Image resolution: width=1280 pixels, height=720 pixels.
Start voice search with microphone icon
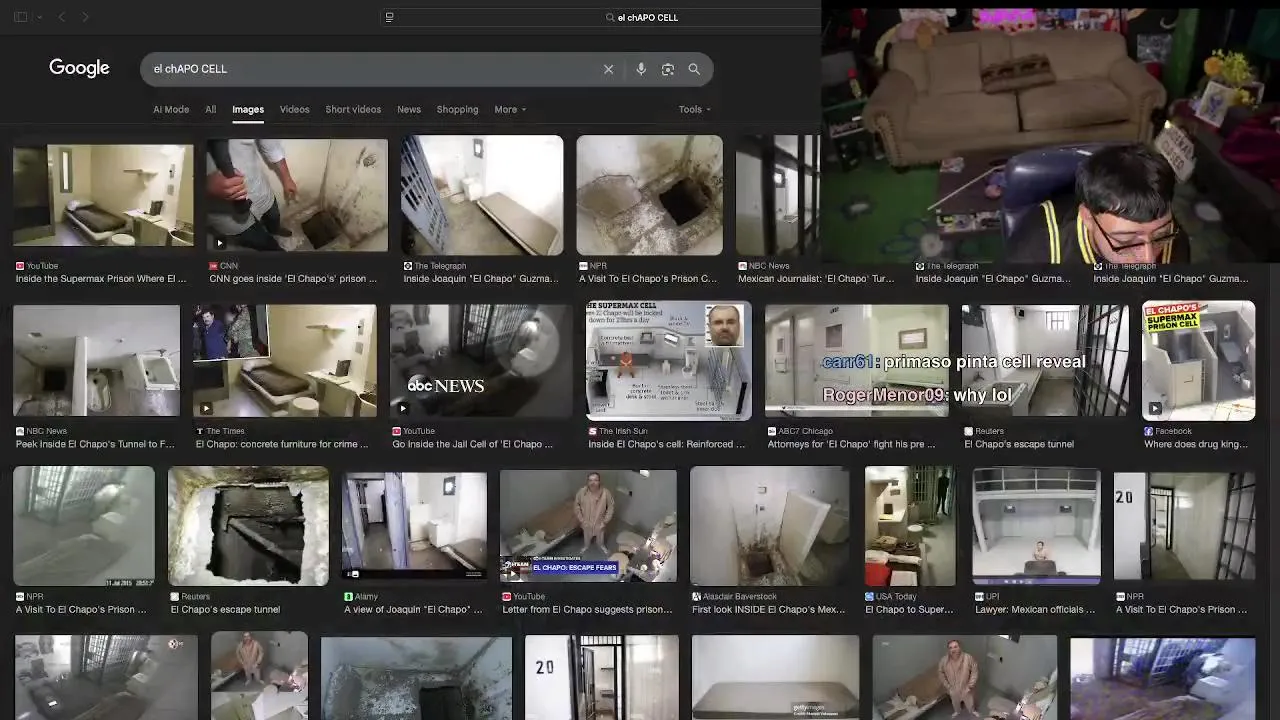pyautogui.click(x=641, y=69)
